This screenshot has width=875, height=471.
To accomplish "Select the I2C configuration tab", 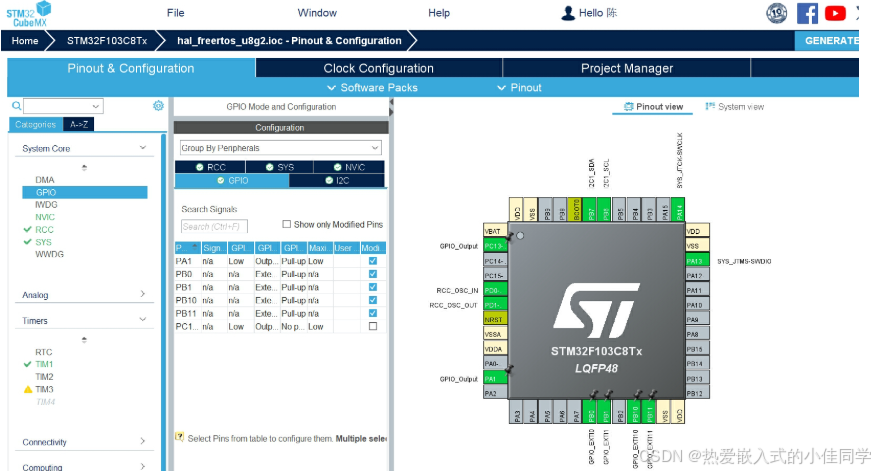I will tap(337, 180).
